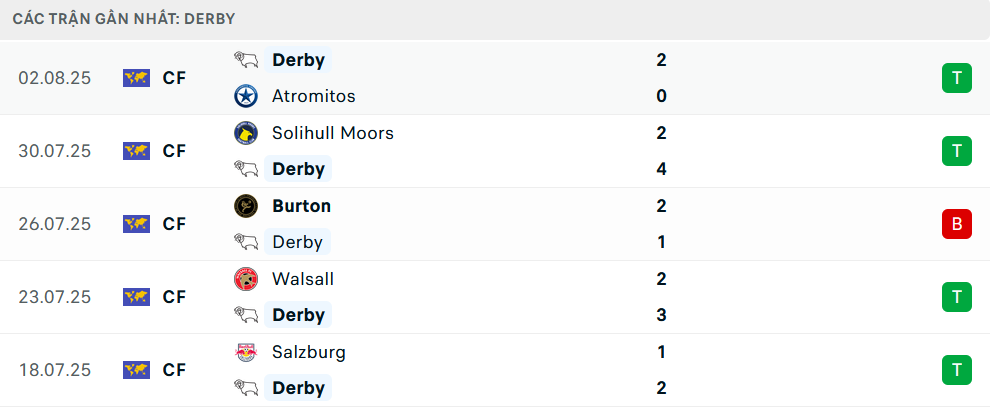Viewport: 990px width, 408px height.
Task: Click the Burton club crest icon
Action: tap(246, 206)
